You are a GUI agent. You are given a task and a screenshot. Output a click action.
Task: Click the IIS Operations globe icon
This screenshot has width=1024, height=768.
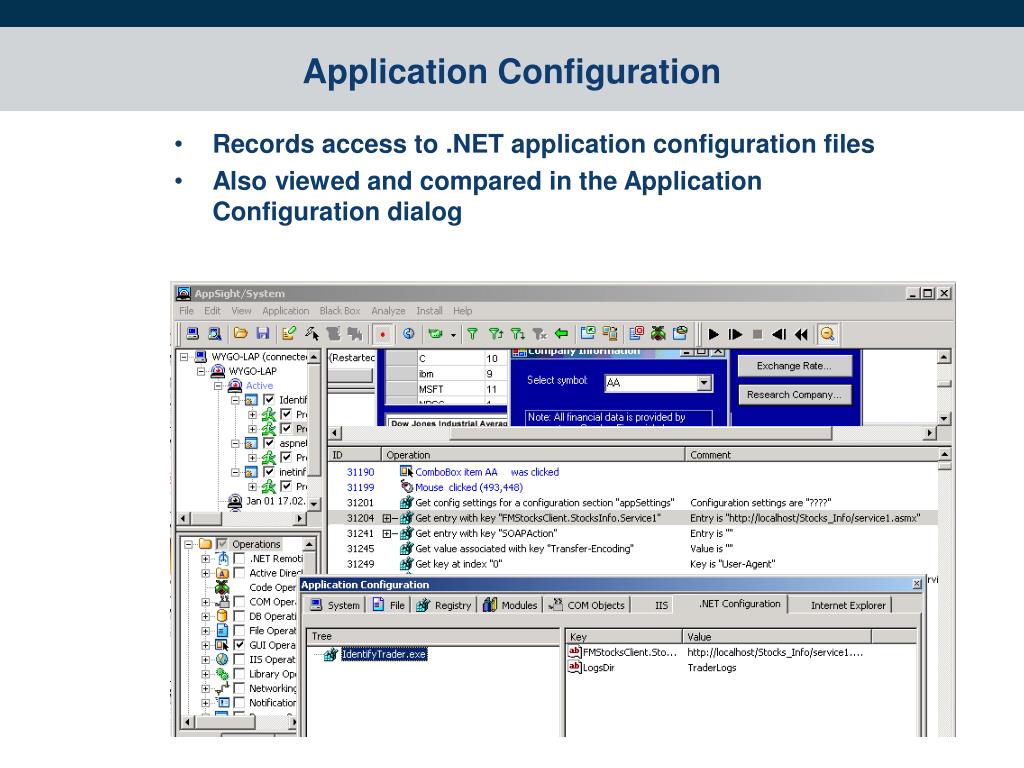point(222,660)
